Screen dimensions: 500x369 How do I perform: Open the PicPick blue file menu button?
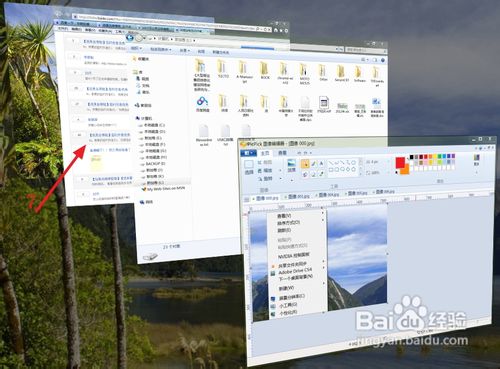[248, 153]
